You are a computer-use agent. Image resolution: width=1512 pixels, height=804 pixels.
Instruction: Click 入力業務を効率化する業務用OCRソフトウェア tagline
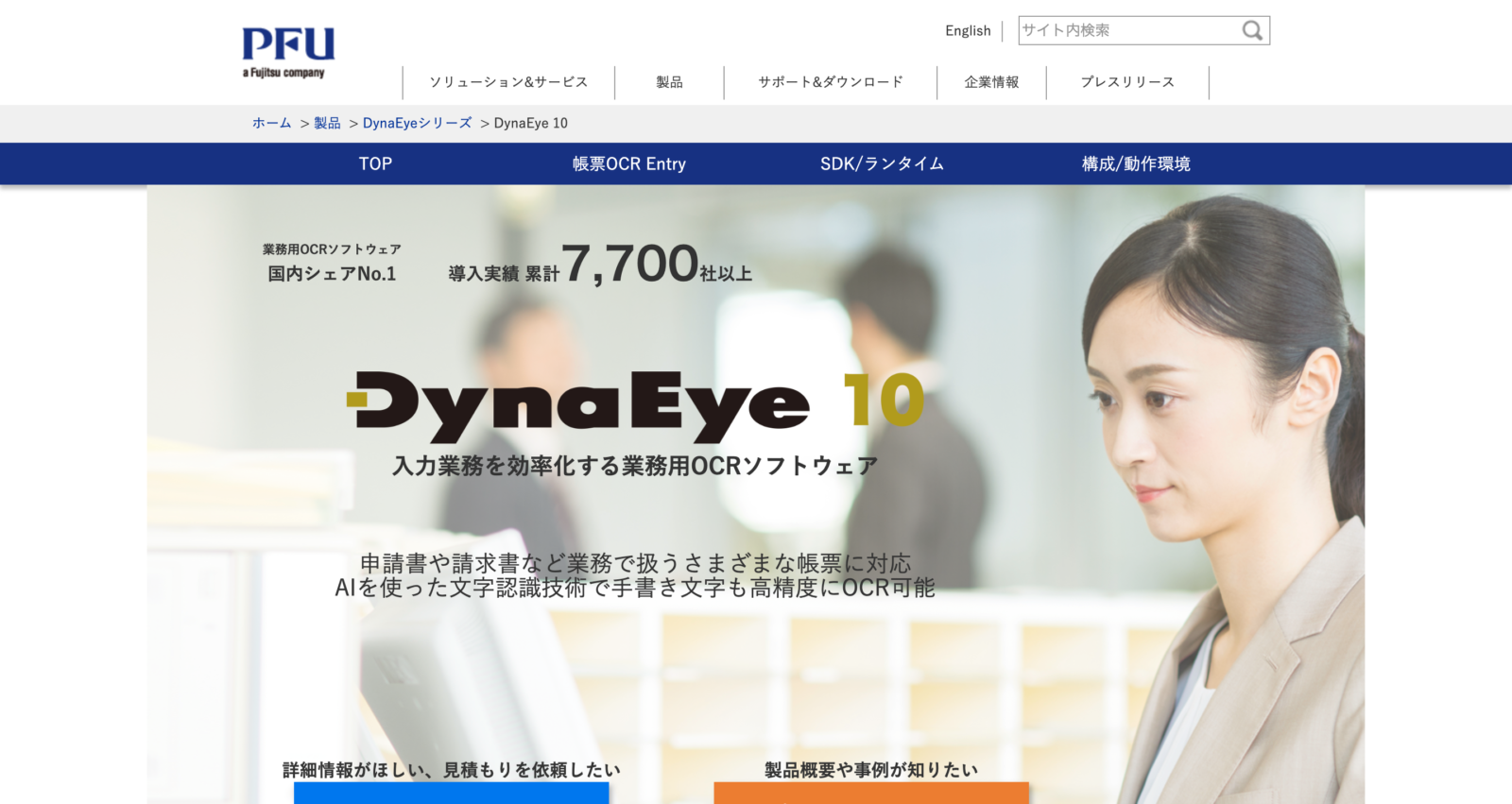(635, 466)
